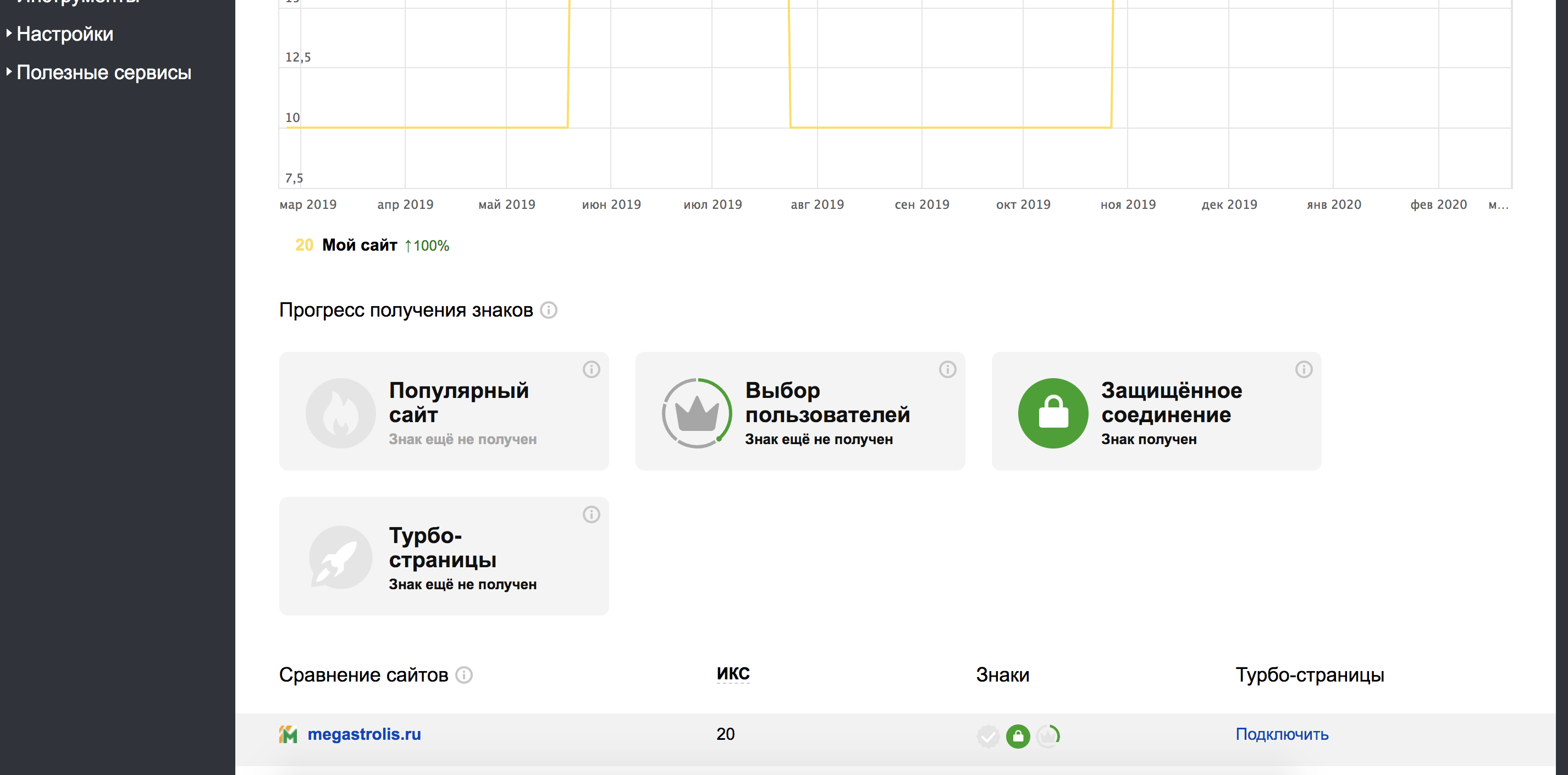Show info tooltip for Прогресс получения знаков
The image size is (1568, 775).
click(549, 310)
